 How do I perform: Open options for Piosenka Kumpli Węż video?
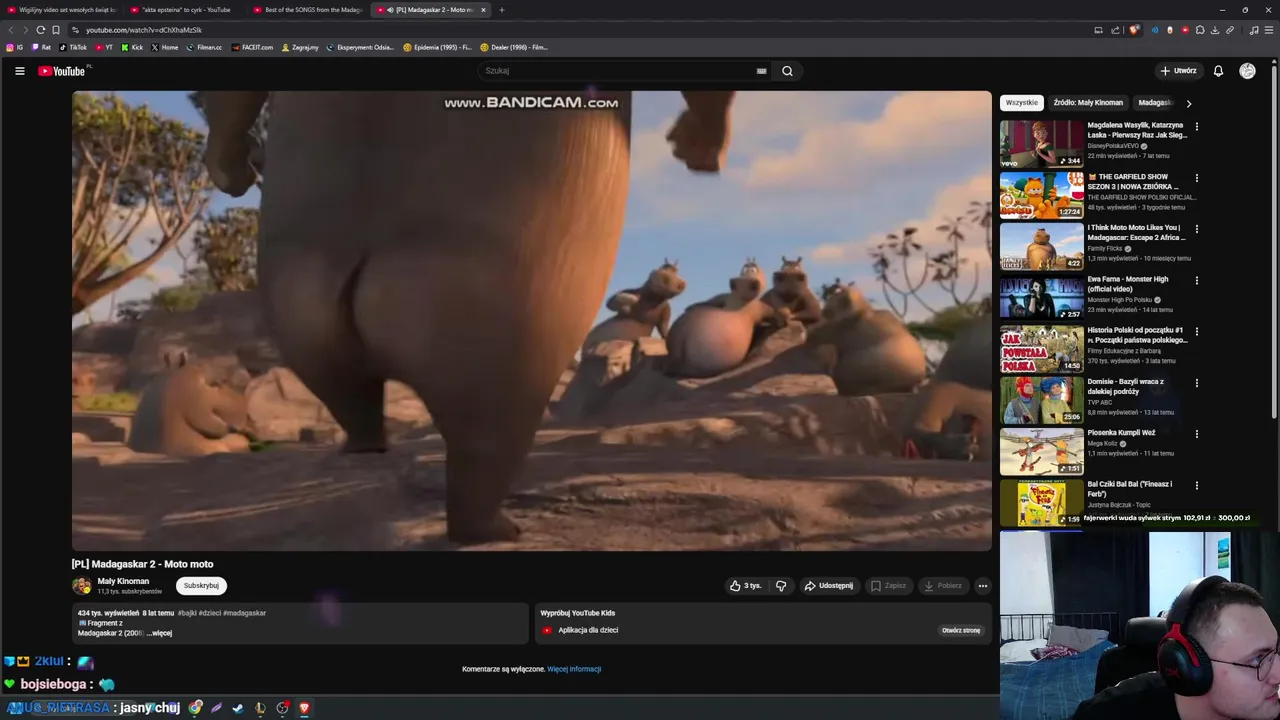coord(1196,434)
